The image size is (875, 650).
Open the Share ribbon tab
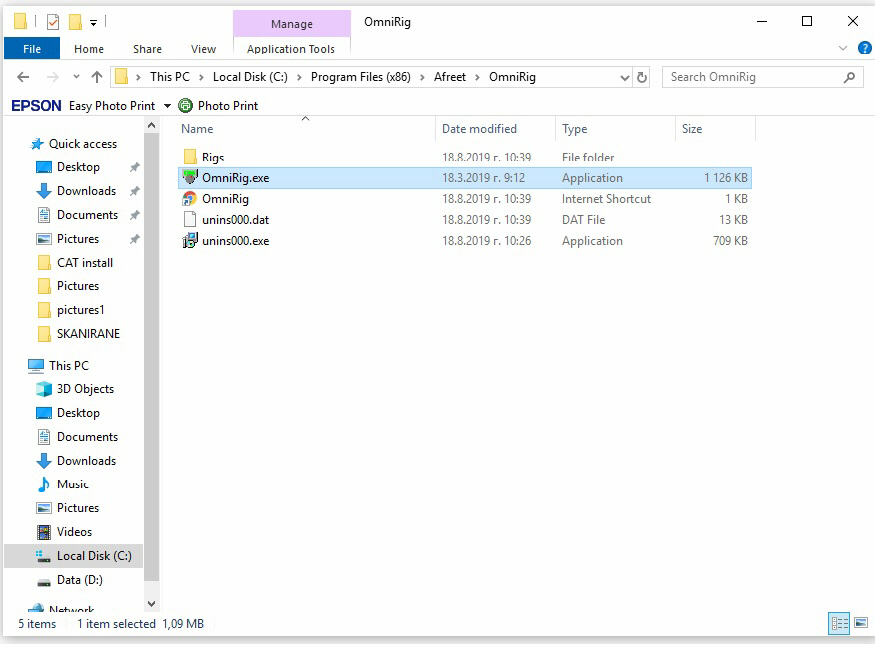click(147, 49)
